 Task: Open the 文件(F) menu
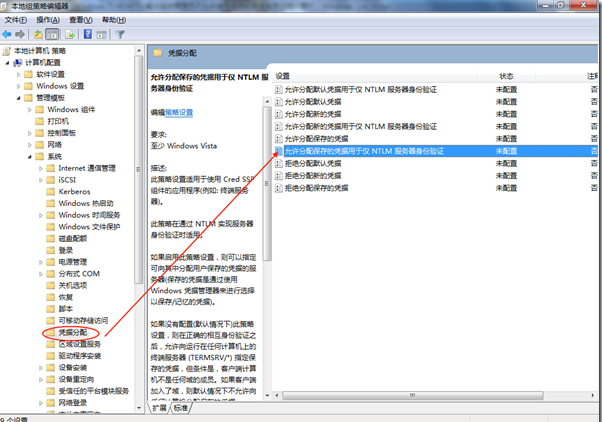(x=17, y=19)
